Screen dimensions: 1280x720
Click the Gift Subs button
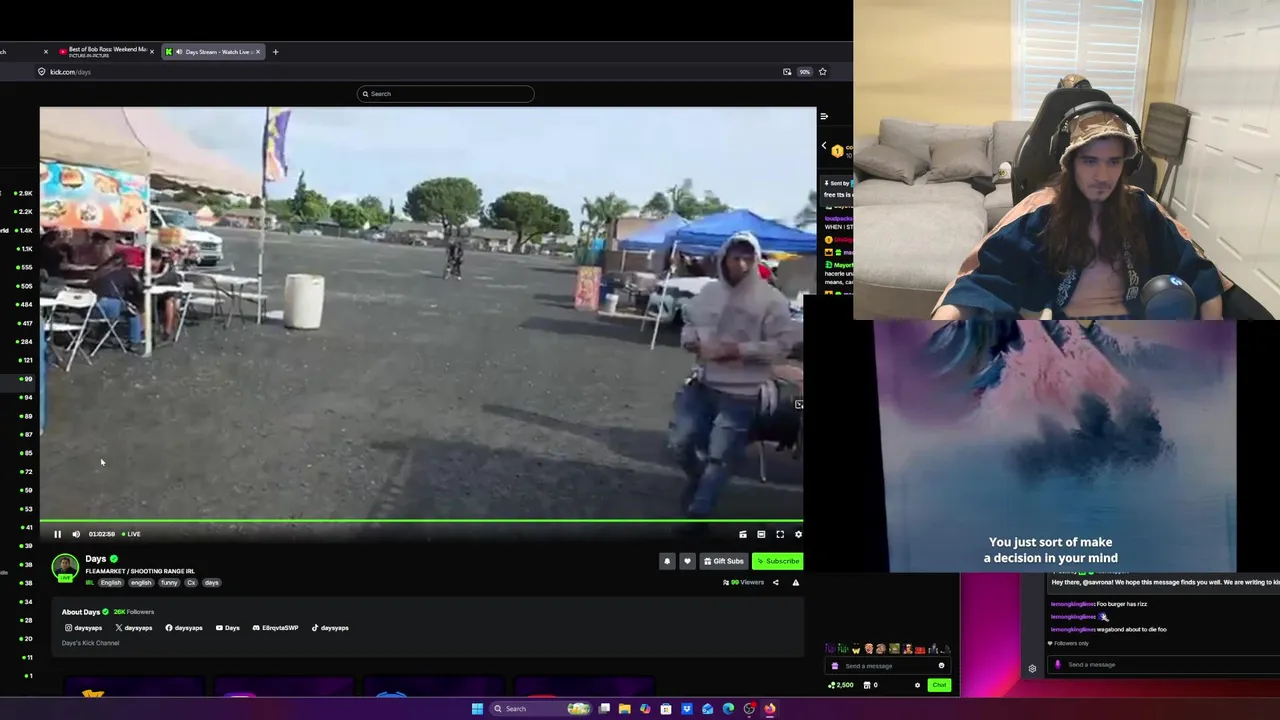point(724,561)
